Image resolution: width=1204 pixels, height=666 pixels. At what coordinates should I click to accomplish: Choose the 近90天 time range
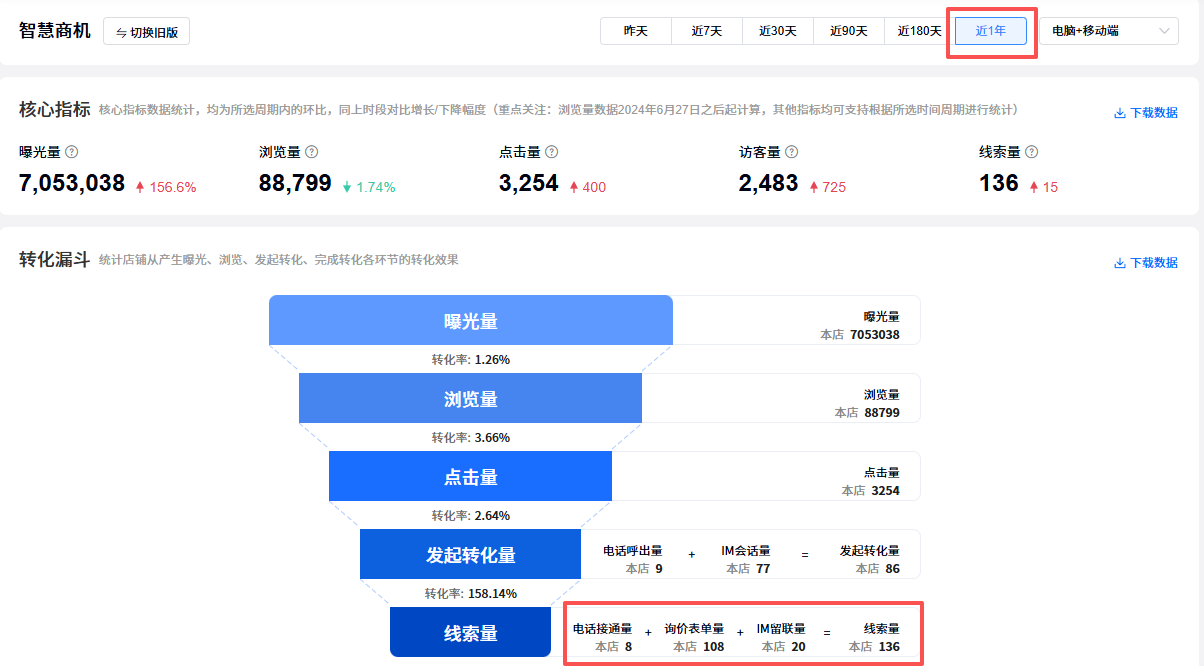(x=849, y=31)
